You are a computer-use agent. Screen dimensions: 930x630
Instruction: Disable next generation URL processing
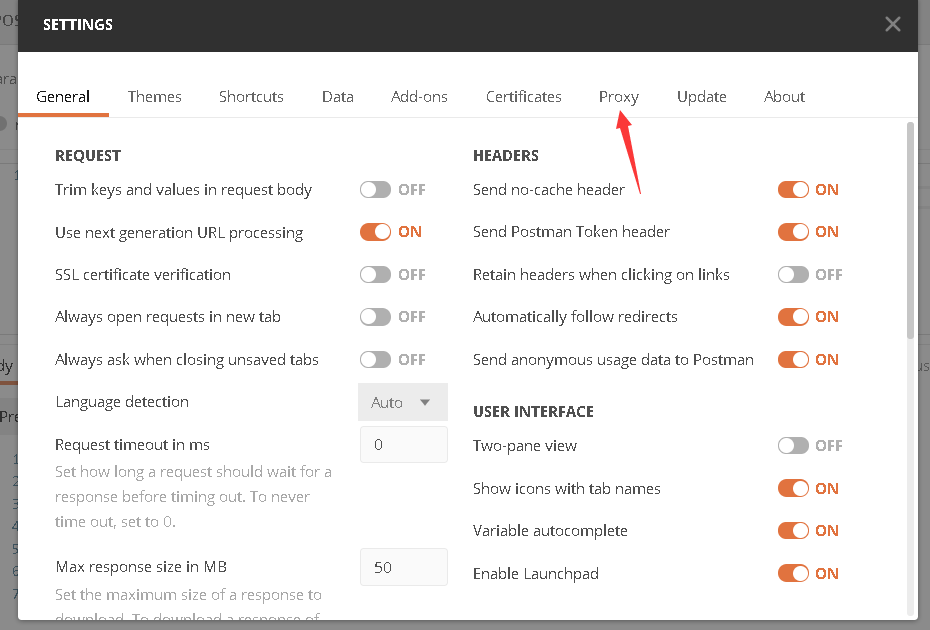[378, 231]
